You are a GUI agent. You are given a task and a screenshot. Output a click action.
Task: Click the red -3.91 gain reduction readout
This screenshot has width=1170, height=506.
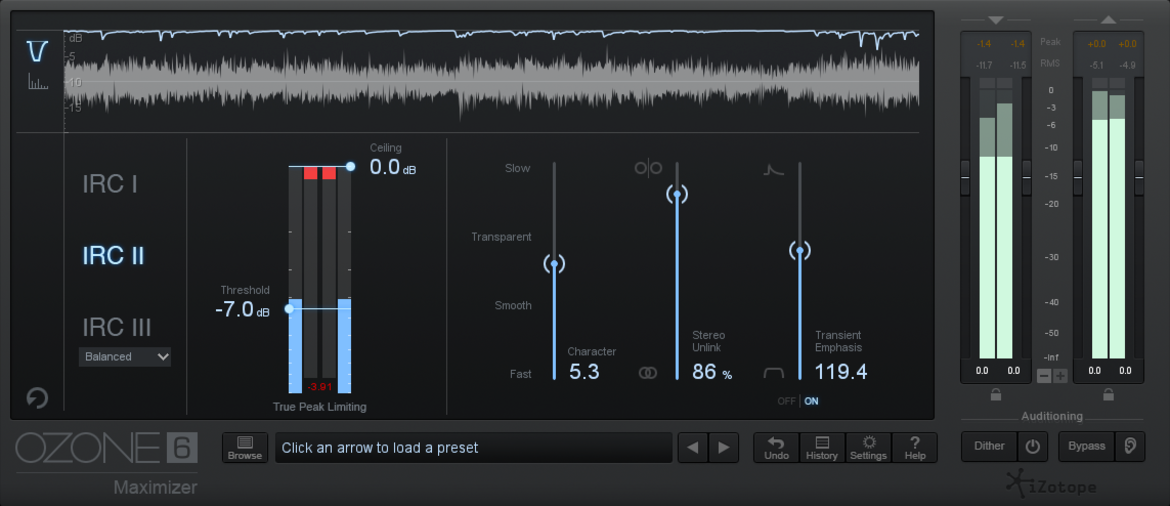pos(319,387)
